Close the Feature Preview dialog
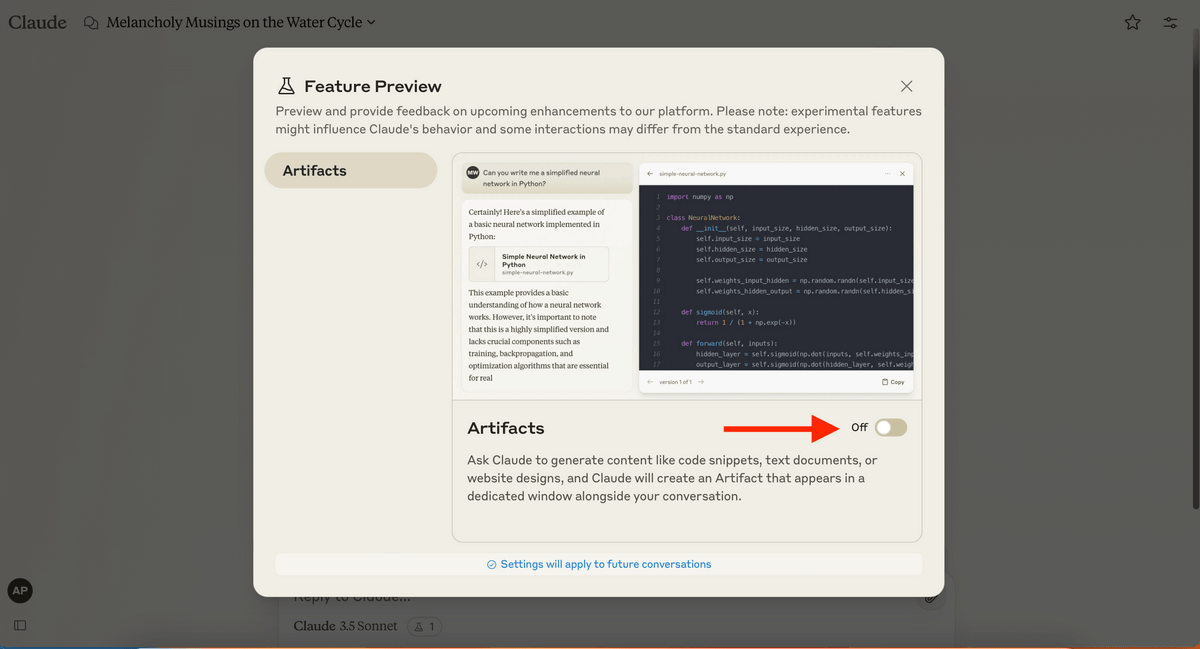The height and width of the screenshot is (649, 1200). tap(906, 86)
